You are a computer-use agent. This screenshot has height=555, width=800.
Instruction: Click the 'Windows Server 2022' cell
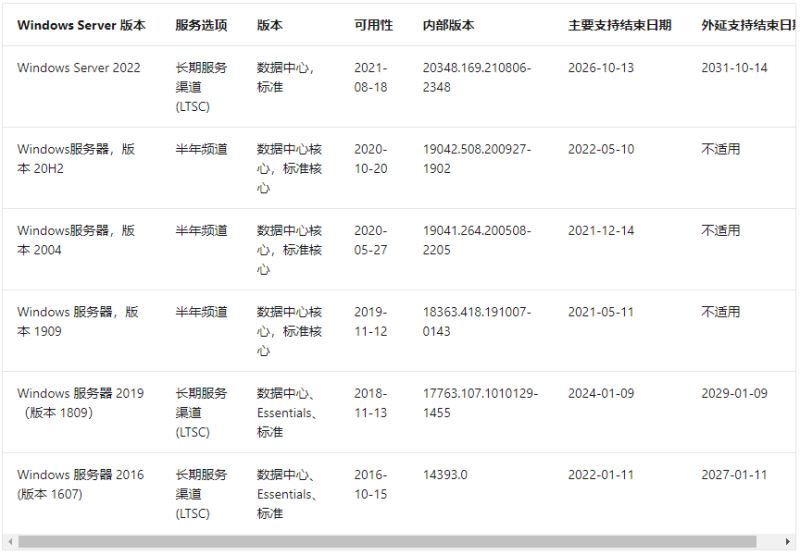(79, 68)
